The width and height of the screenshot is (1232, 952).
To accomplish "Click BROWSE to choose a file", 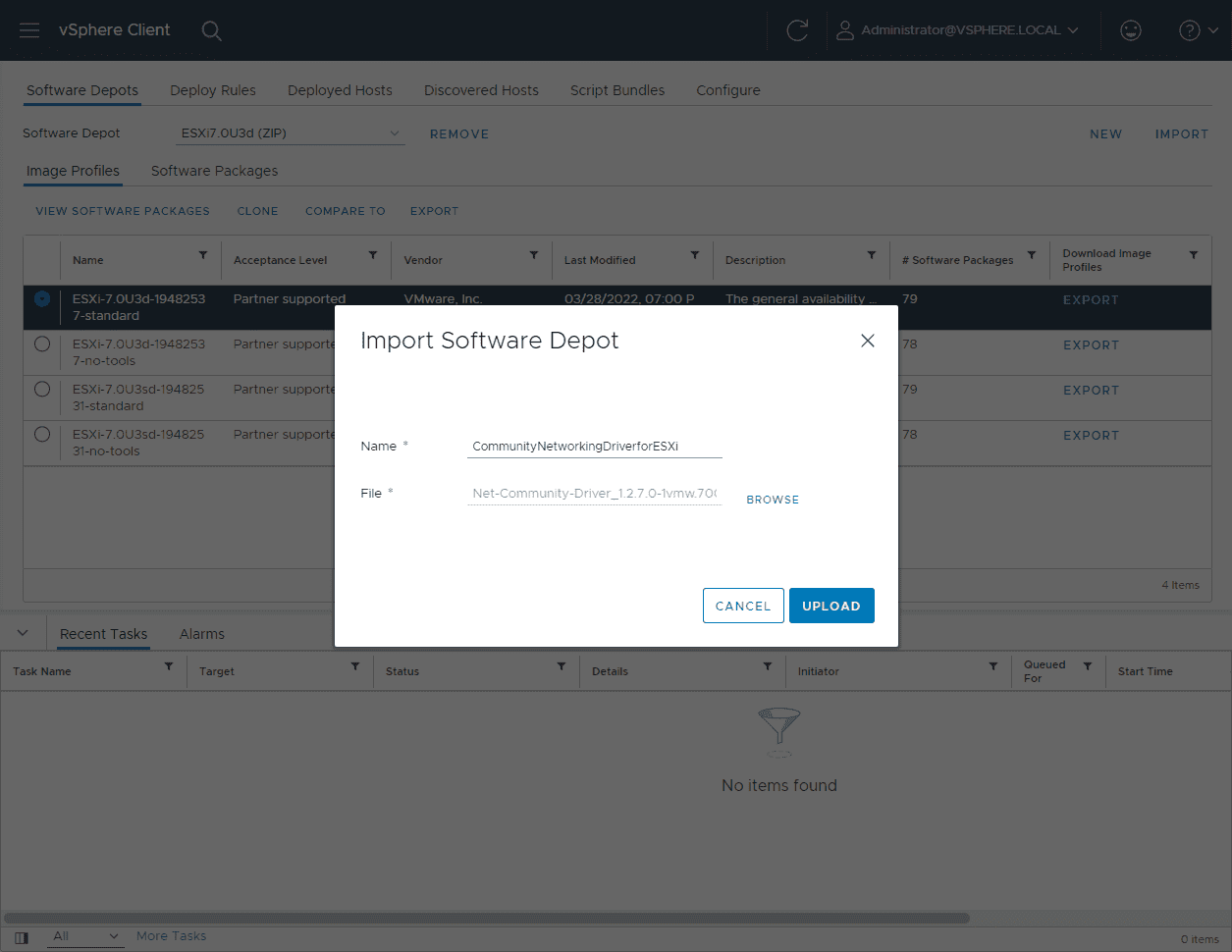I will 773,500.
